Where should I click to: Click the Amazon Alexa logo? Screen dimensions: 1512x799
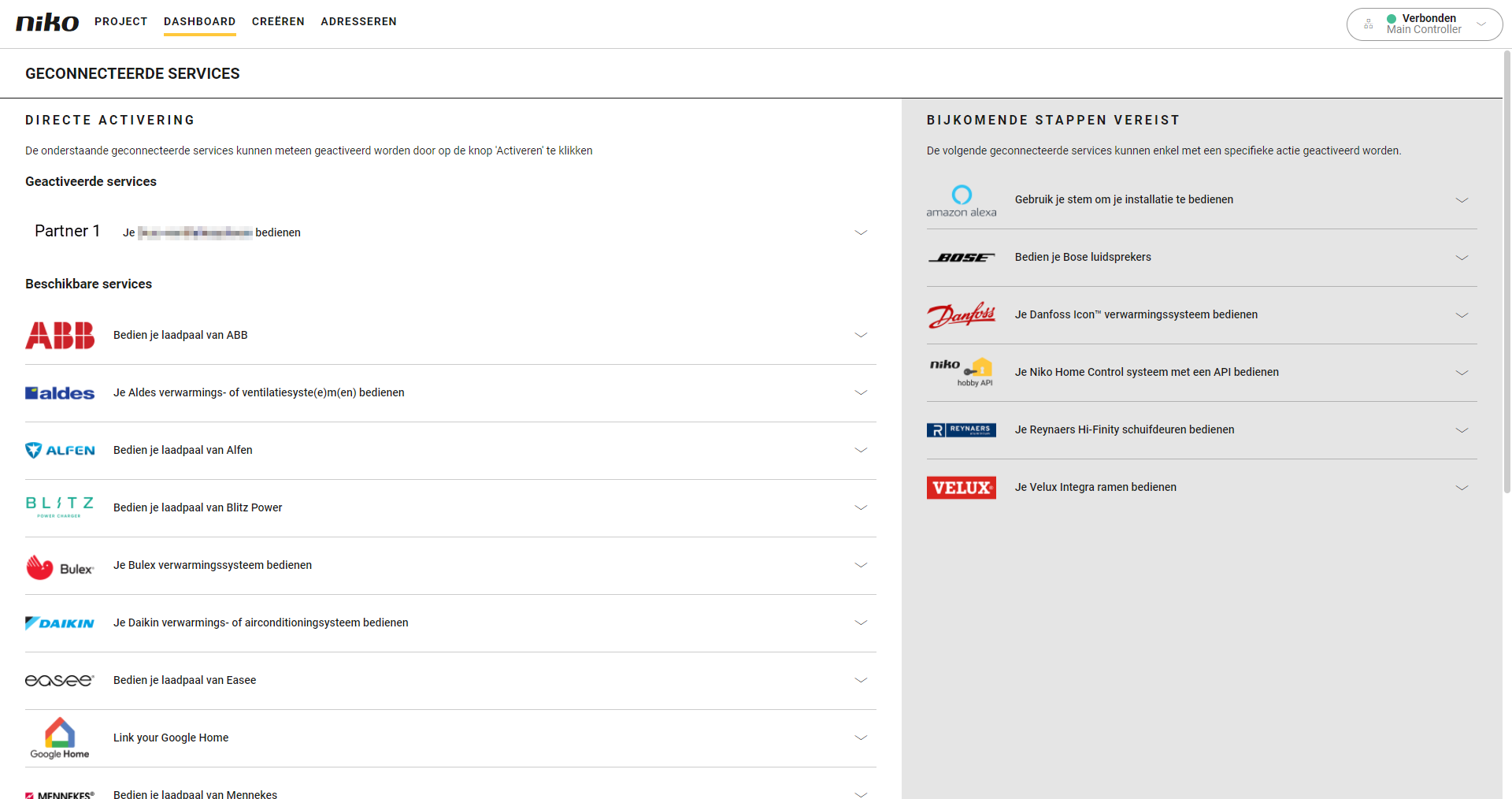pyautogui.click(x=961, y=201)
